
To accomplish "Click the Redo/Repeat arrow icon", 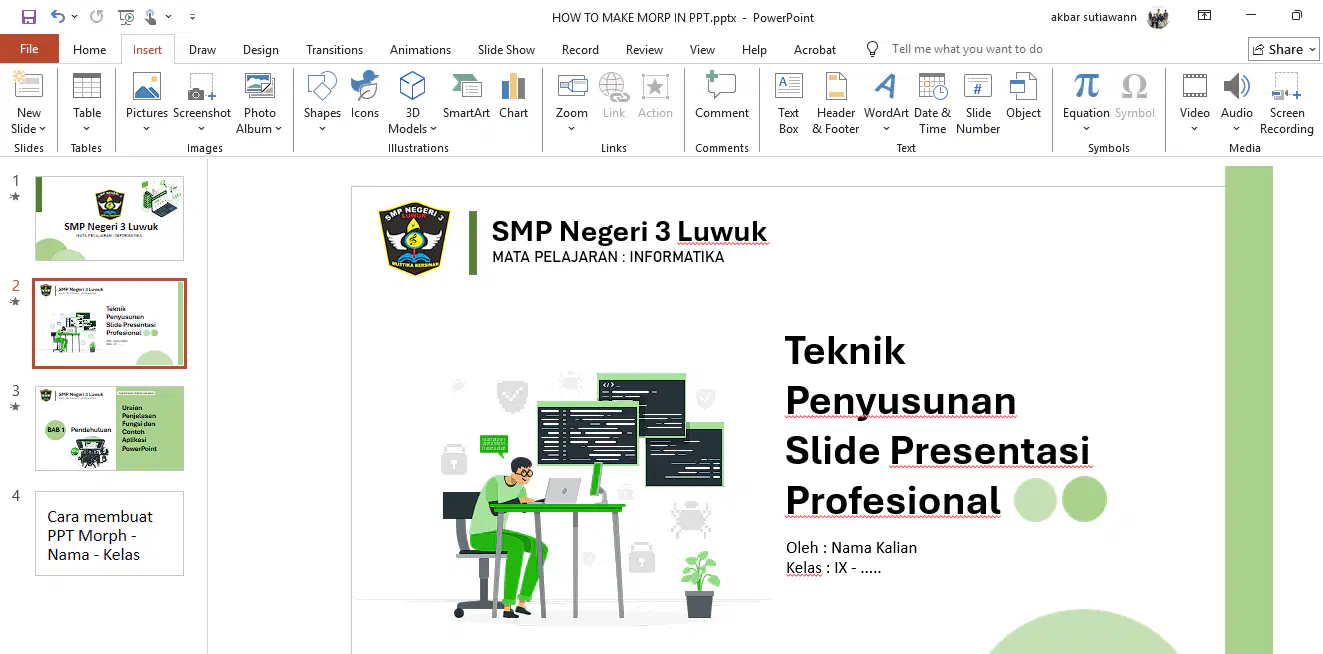I will click(x=96, y=17).
